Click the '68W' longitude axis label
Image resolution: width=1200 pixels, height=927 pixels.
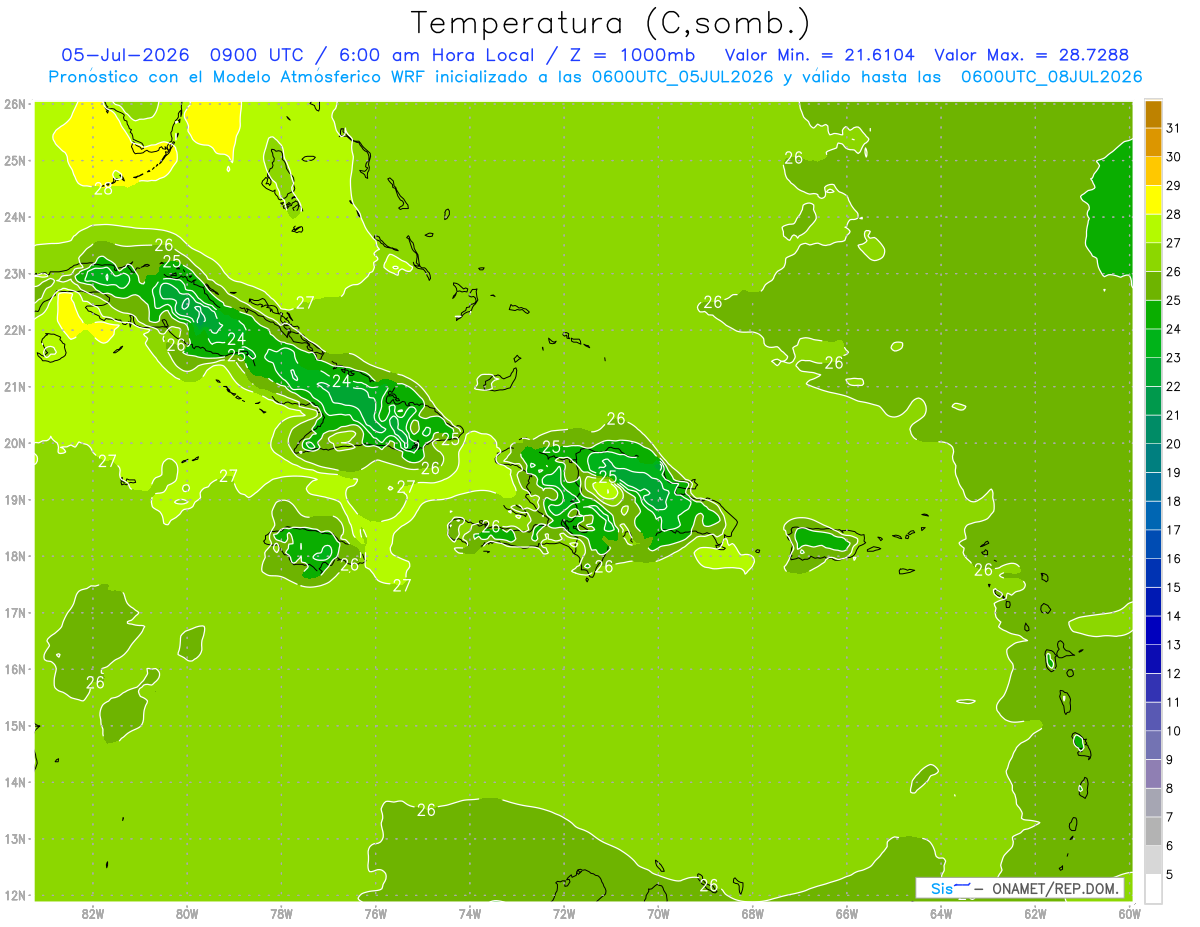pyautogui.click(x=752, y=913)
